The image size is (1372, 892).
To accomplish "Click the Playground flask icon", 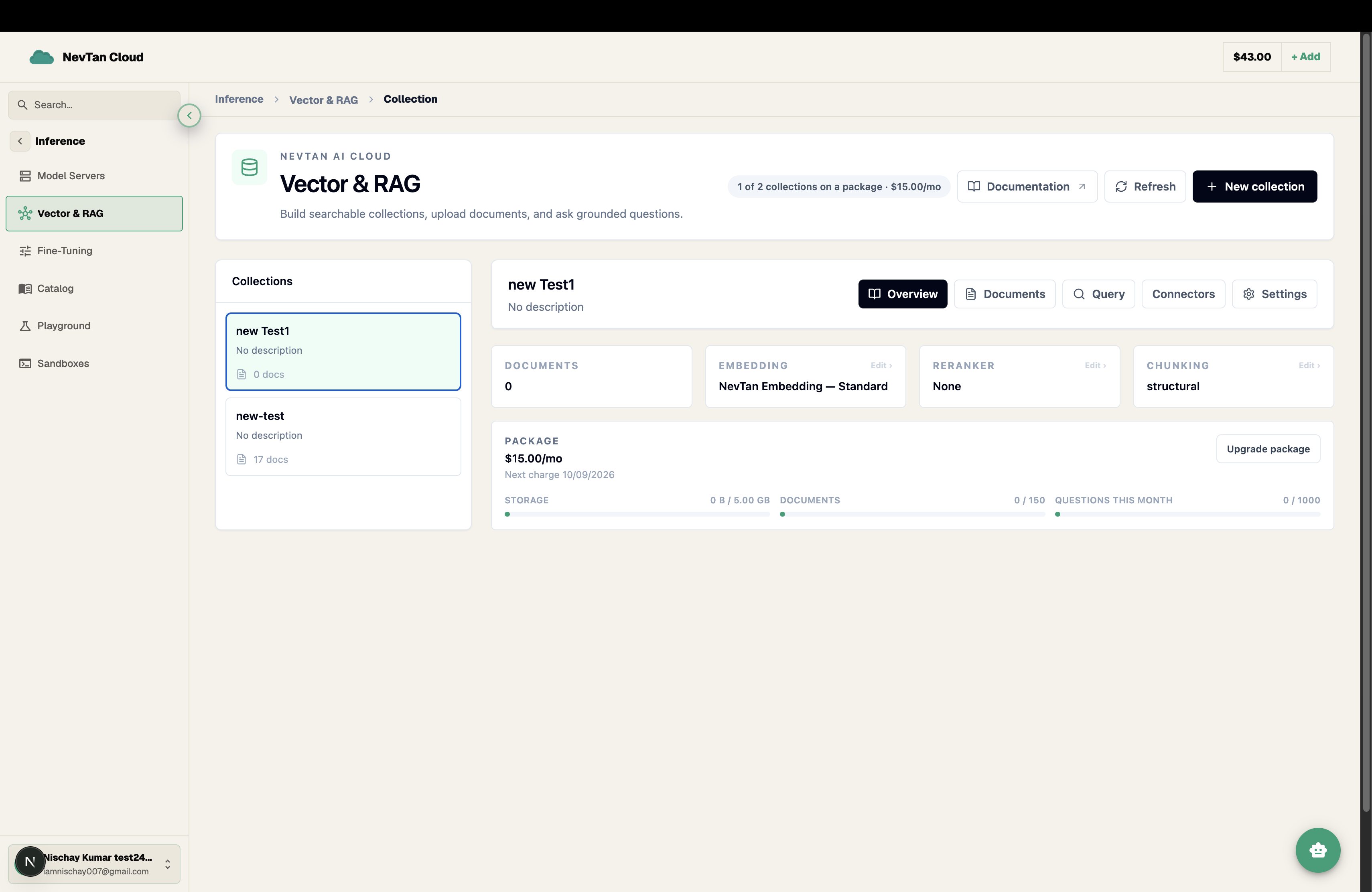I will (x=25, y=326).
